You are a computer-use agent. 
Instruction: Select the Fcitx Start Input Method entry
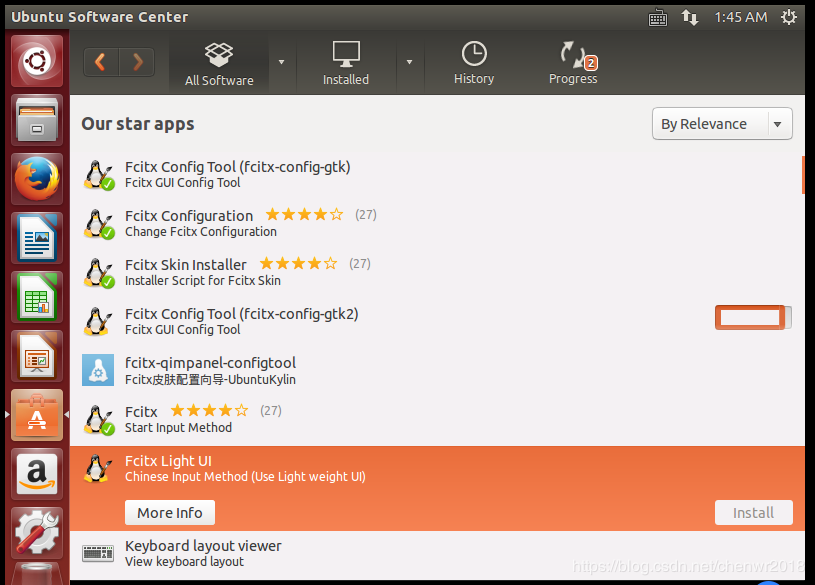coord(436,420)
